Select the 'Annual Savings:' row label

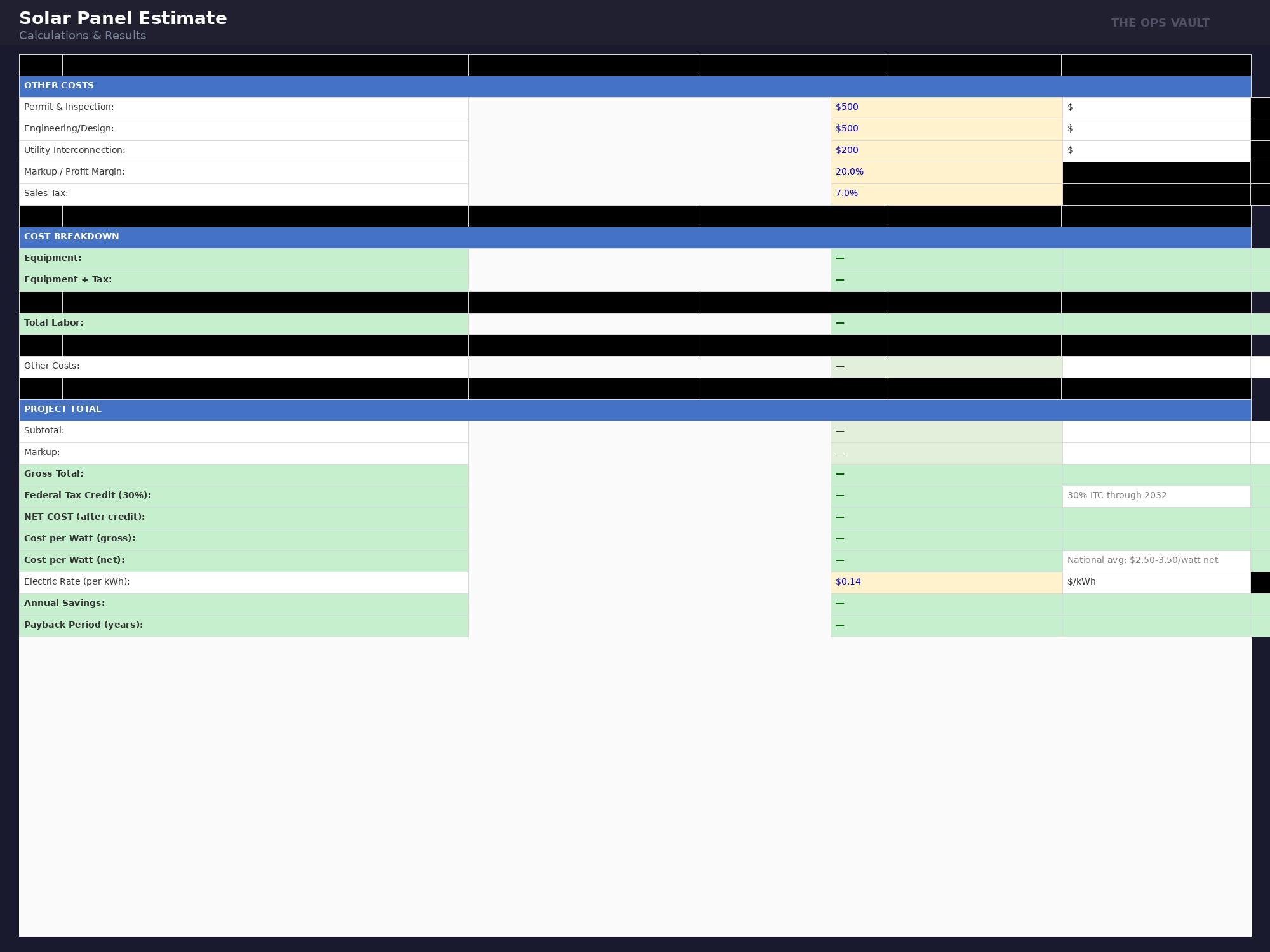pyautogui.click(x=244, y=604)
